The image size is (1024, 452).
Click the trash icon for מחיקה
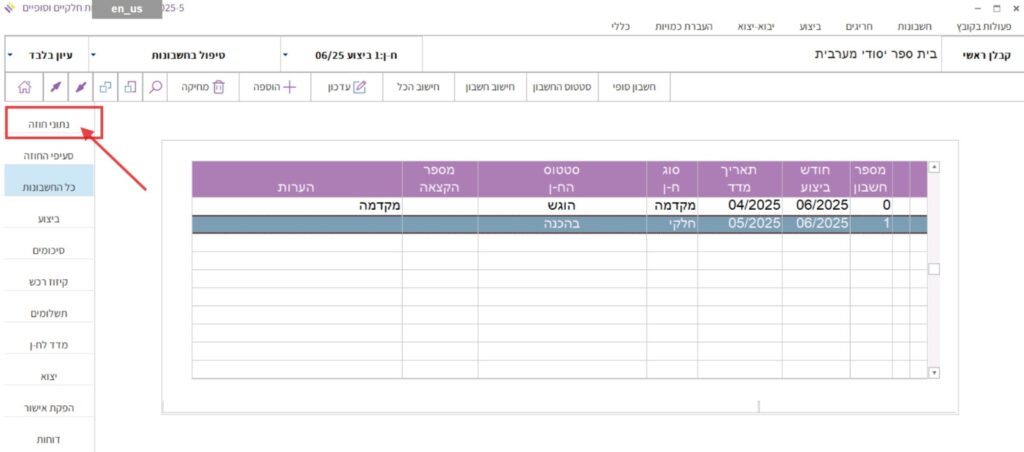tap(219, 87)
